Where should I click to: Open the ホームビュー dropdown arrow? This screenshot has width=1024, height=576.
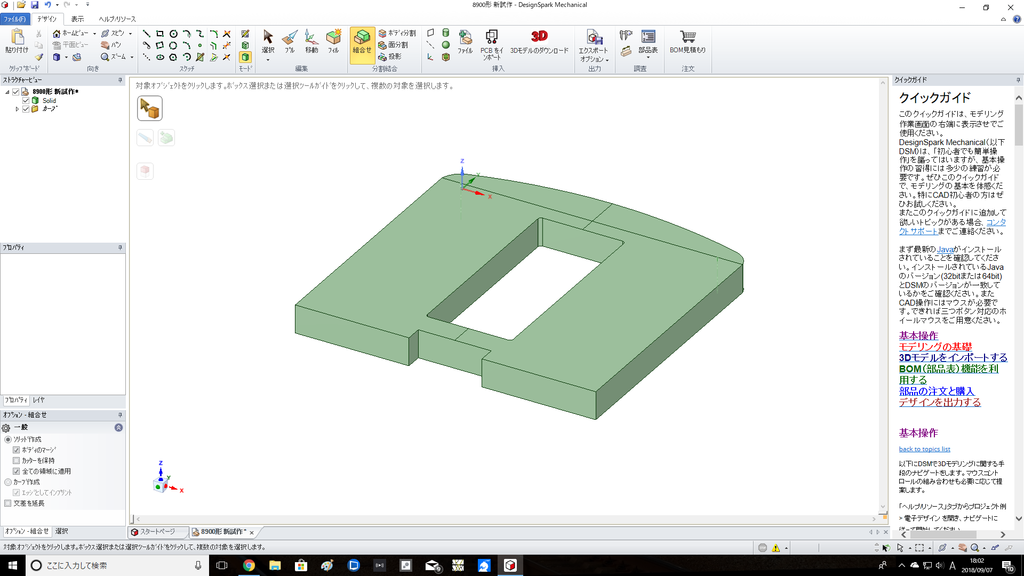pos(94,33)
